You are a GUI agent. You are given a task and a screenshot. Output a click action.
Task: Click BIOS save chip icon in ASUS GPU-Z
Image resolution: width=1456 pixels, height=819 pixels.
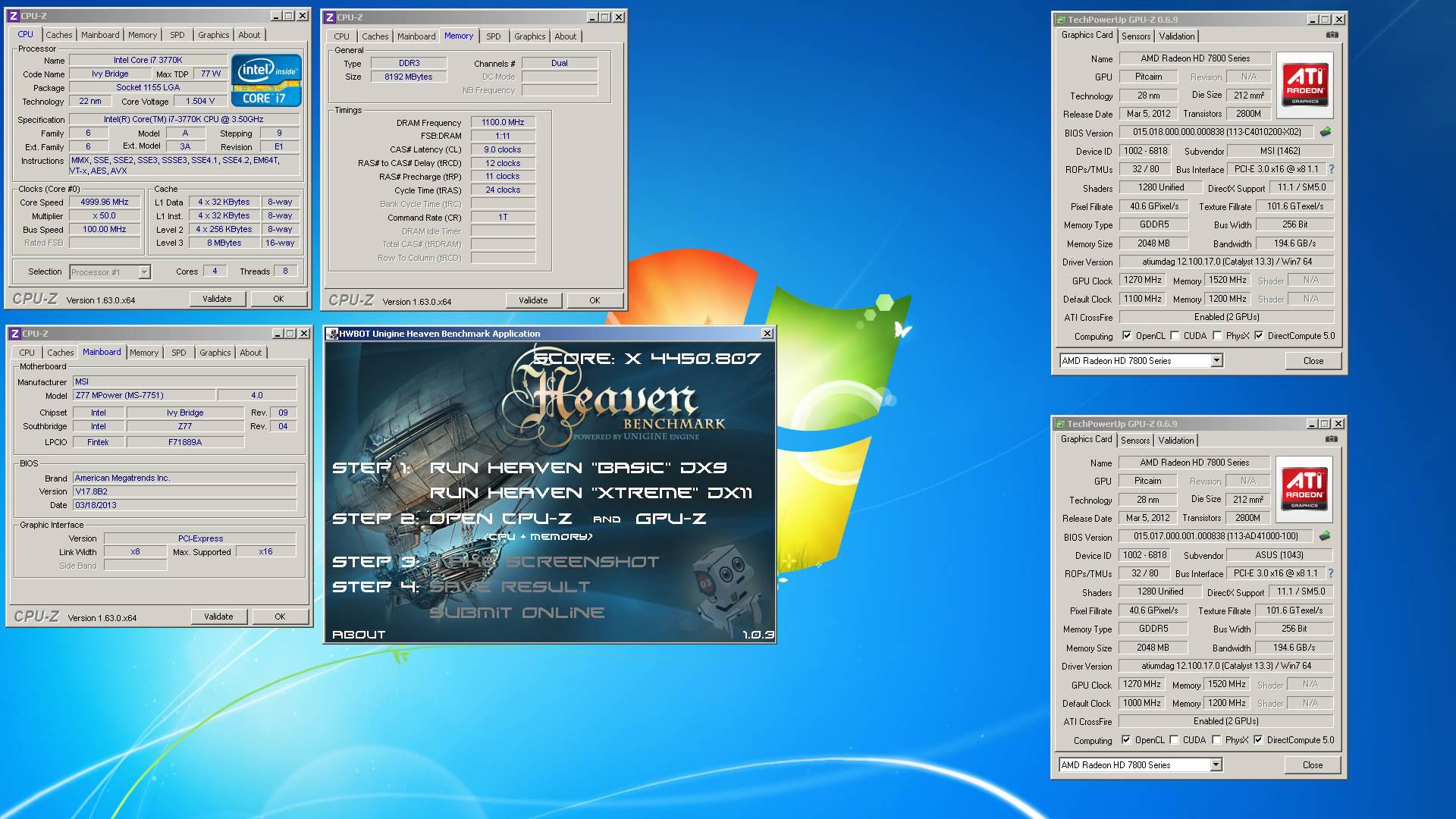pyautogui.click(x=1325, y=536)
